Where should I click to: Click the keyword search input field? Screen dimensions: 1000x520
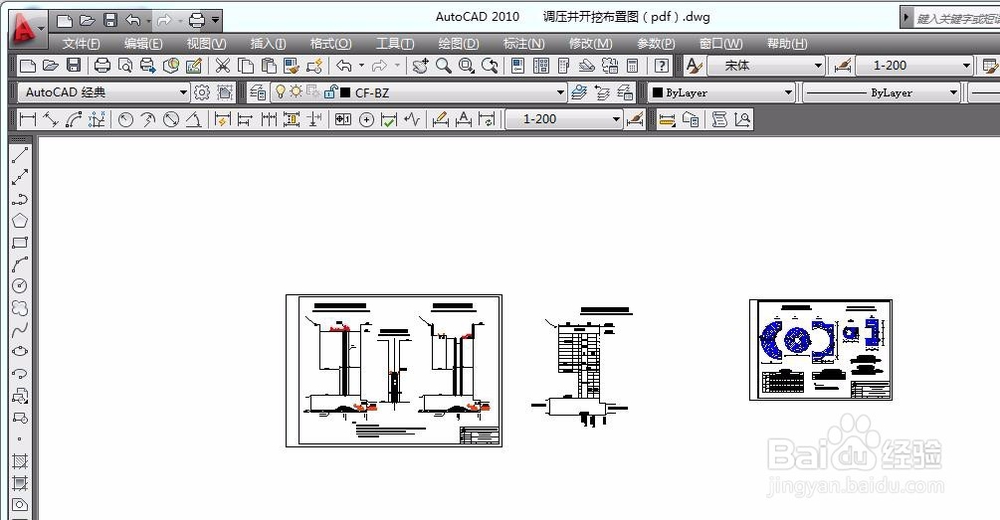(957, 19)
